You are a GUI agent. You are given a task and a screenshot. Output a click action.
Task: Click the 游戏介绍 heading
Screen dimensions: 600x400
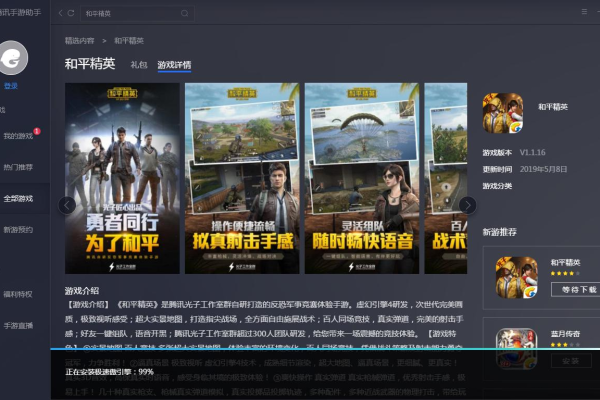[82, 291]
